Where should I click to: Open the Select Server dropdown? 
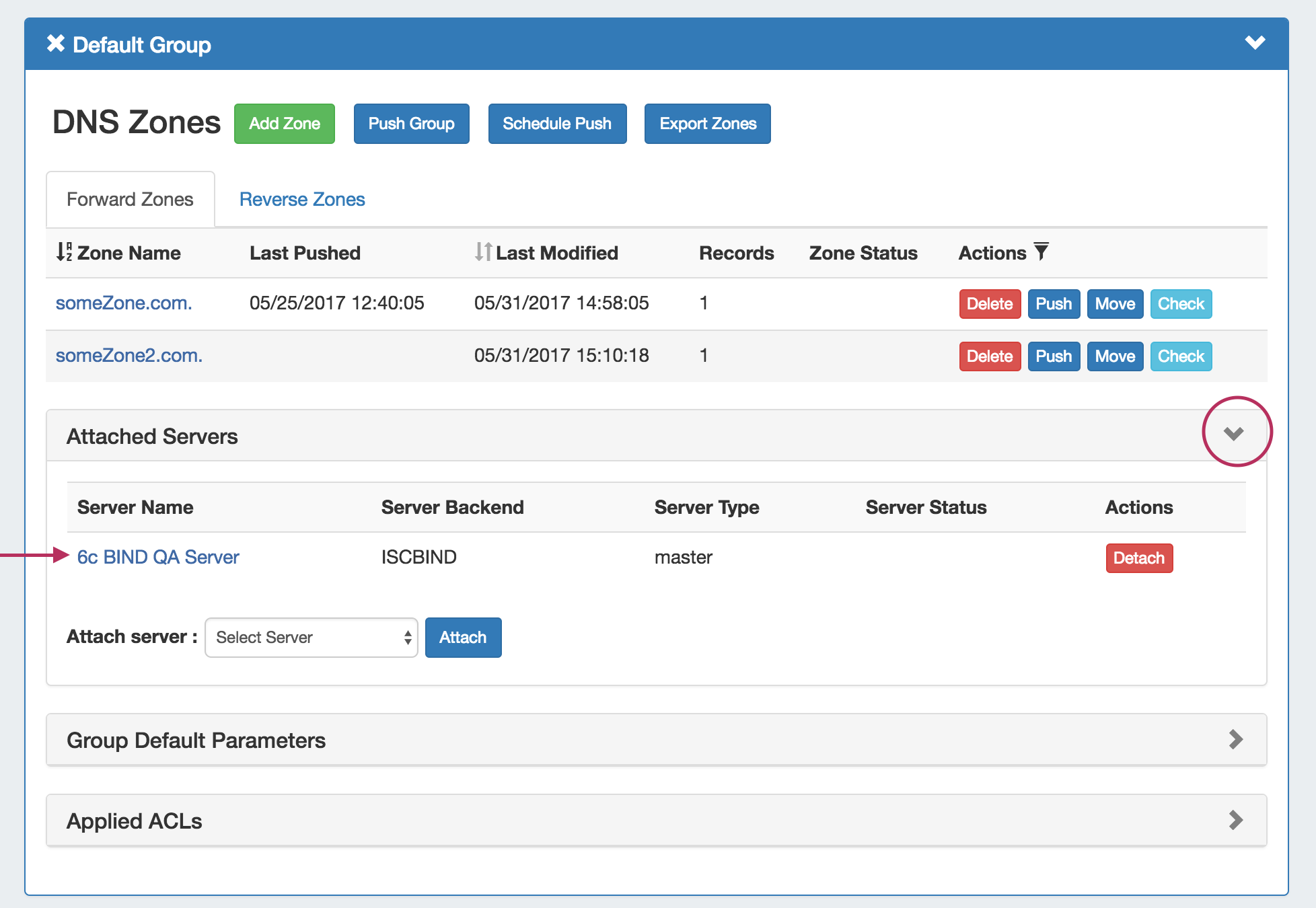point(311,637)
